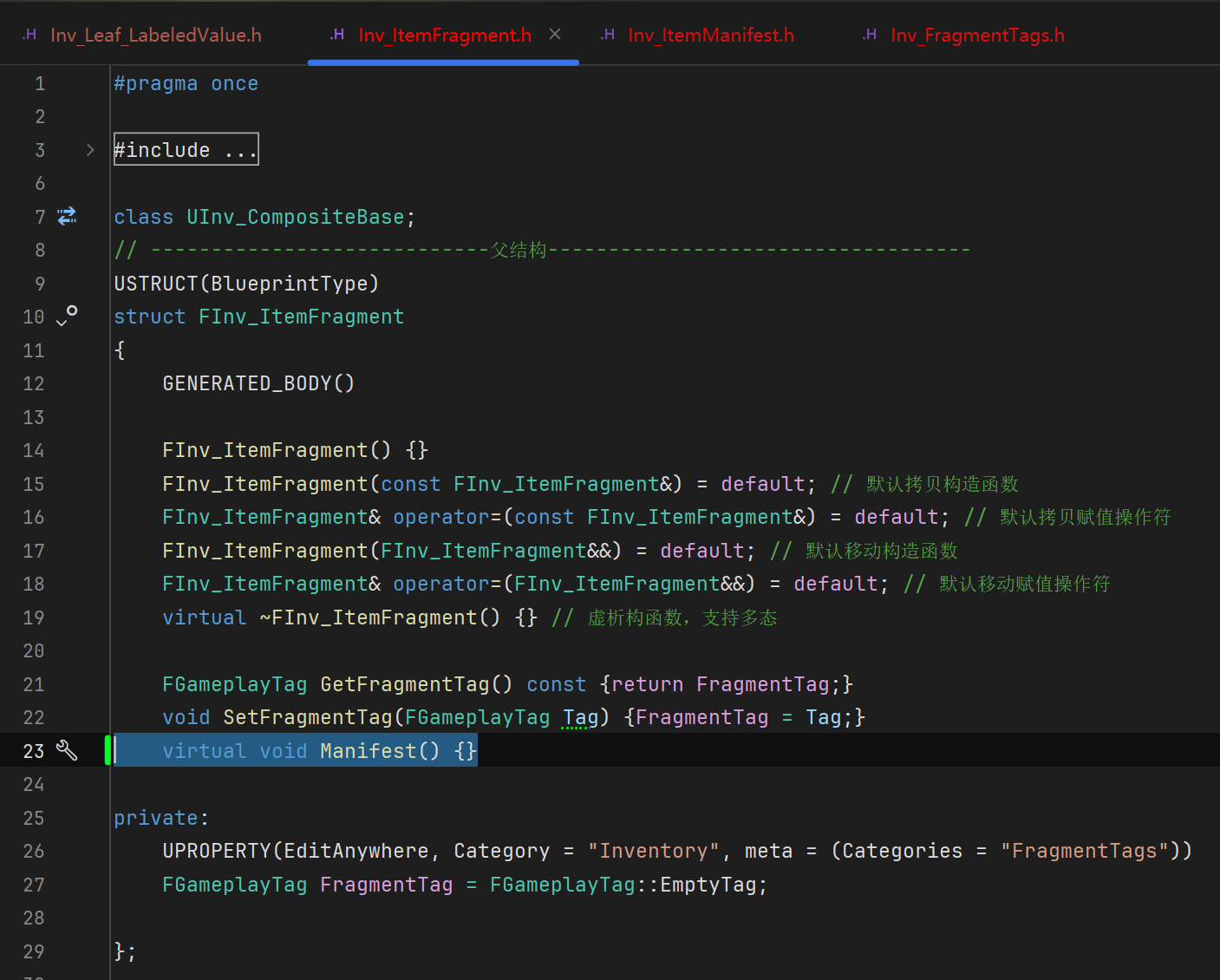Click the gutter marker icon beside line 10
1220x980 pixels.
pos(67,316)
